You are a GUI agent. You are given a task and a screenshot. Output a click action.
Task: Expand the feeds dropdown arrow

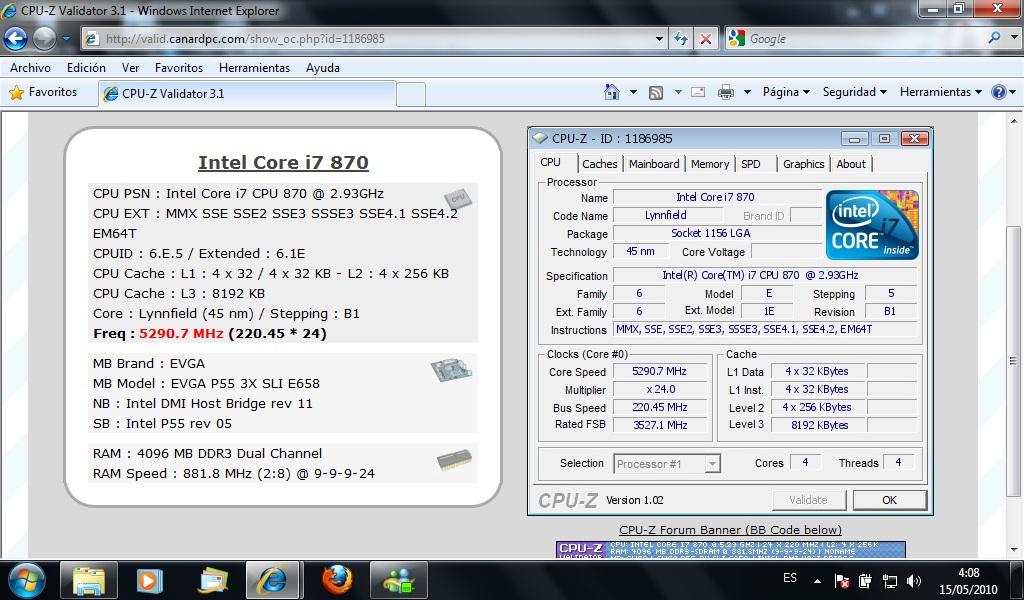pos(678,92)
